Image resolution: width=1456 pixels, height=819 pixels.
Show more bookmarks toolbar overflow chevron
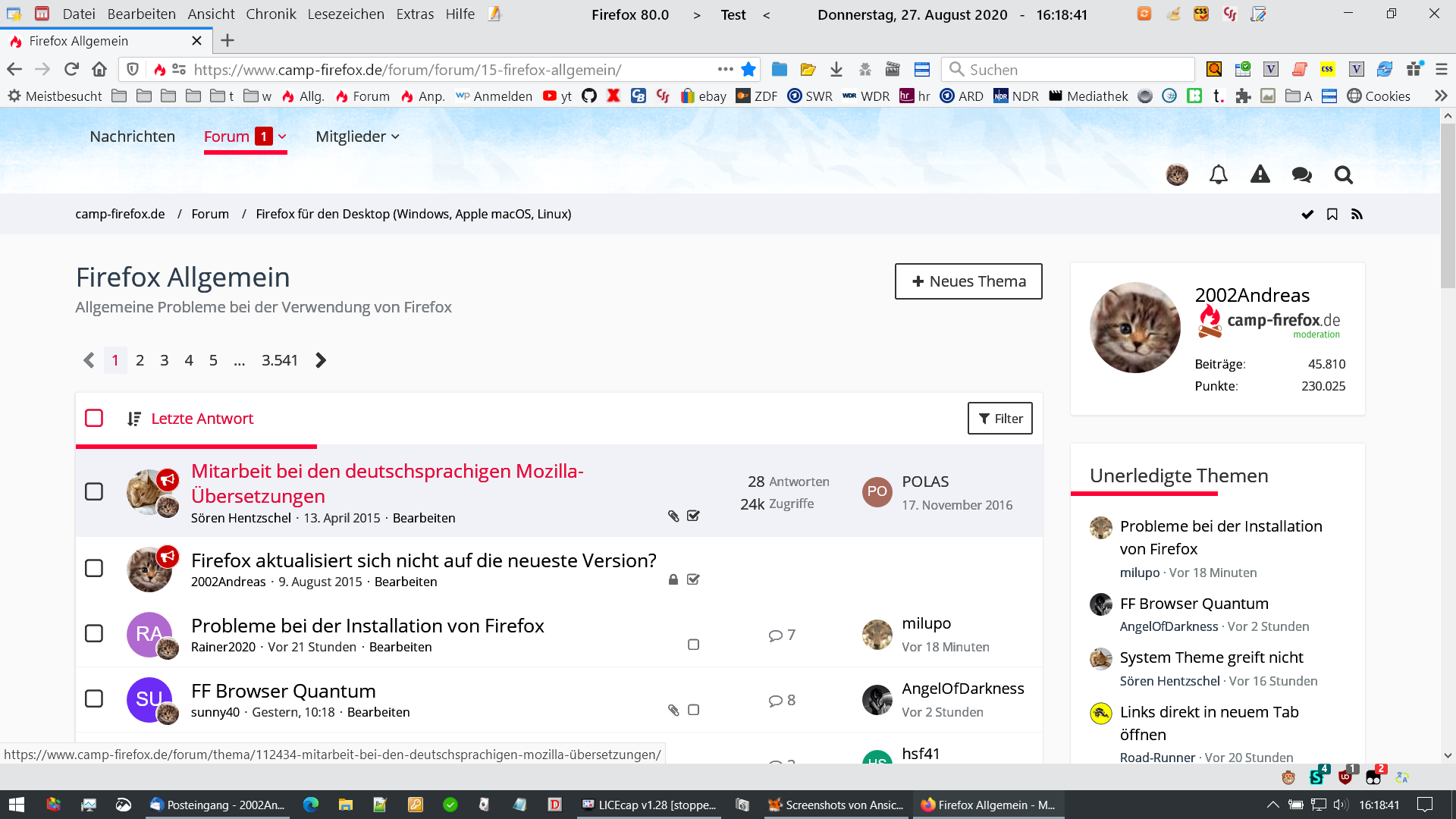point(1440,96)
